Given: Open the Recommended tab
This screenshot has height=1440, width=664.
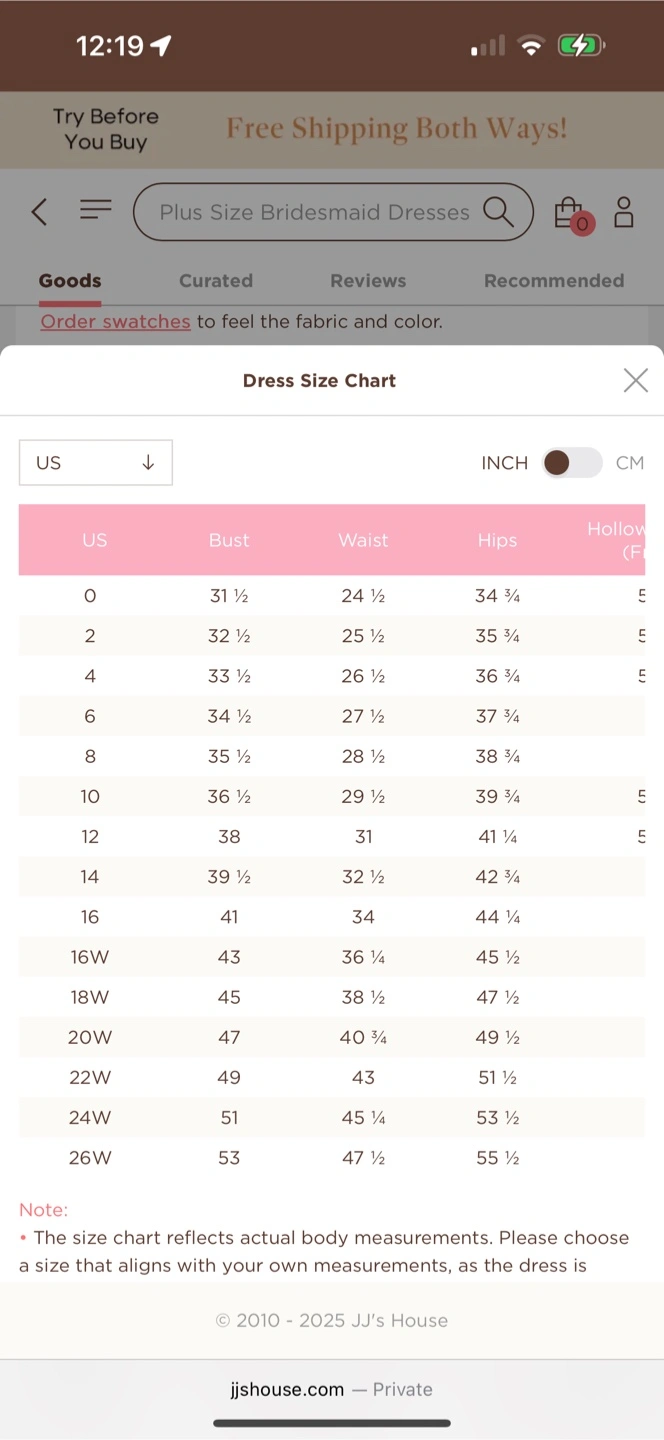Looking at the screenshot, I should pyautogui.click(x=554, y=281).
